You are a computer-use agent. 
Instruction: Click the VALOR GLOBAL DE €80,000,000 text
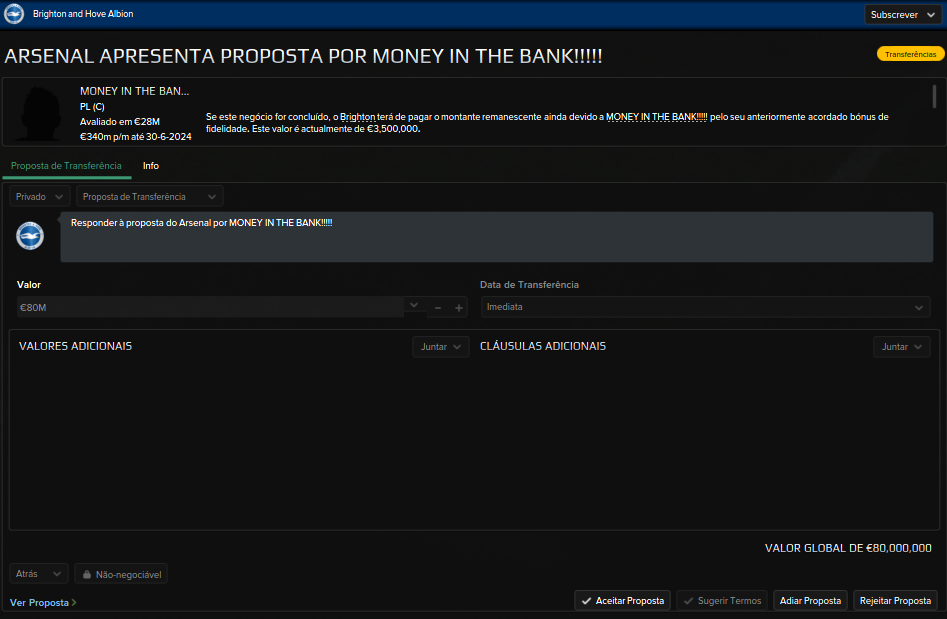tap(848, 548)
